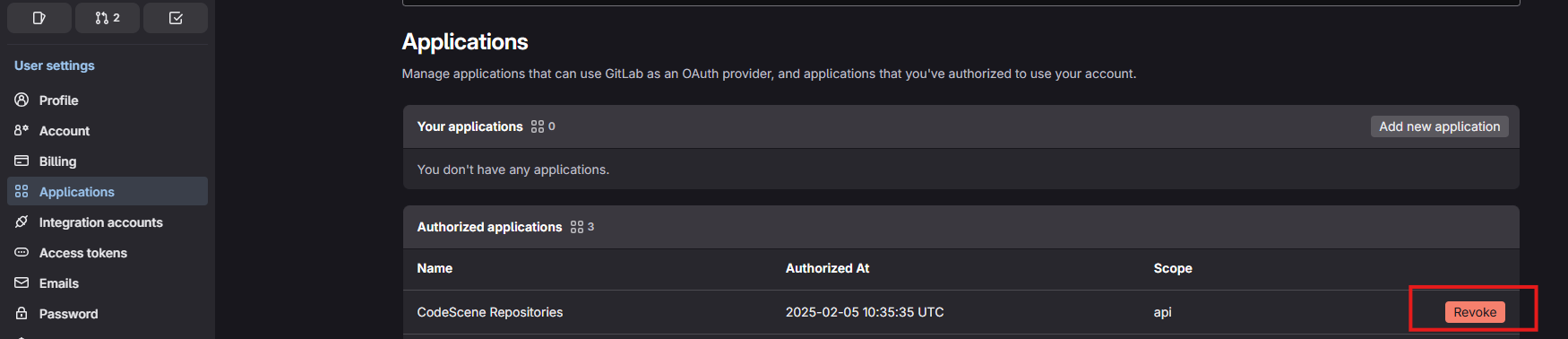The width and height of the screenshot is (1568, 339).
Task: Open the To-Do list checkbox icon
Action: [176, 18]
